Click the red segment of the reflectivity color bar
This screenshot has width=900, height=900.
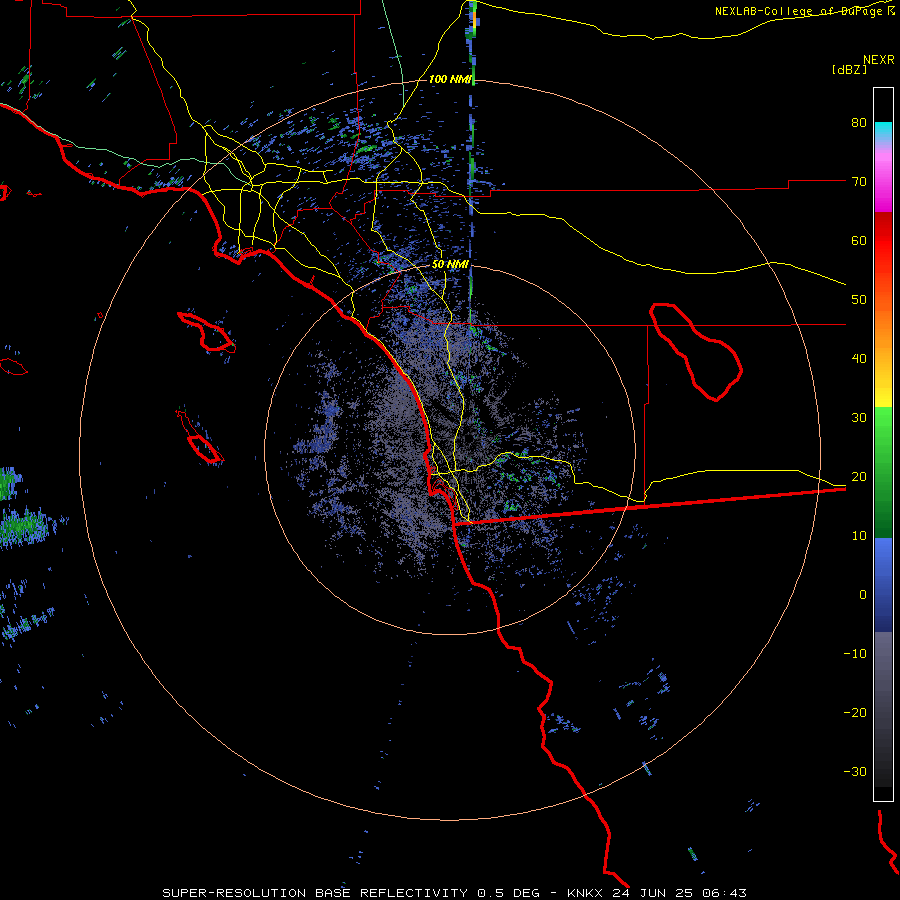pyautogui.click(x=883, y=244)
